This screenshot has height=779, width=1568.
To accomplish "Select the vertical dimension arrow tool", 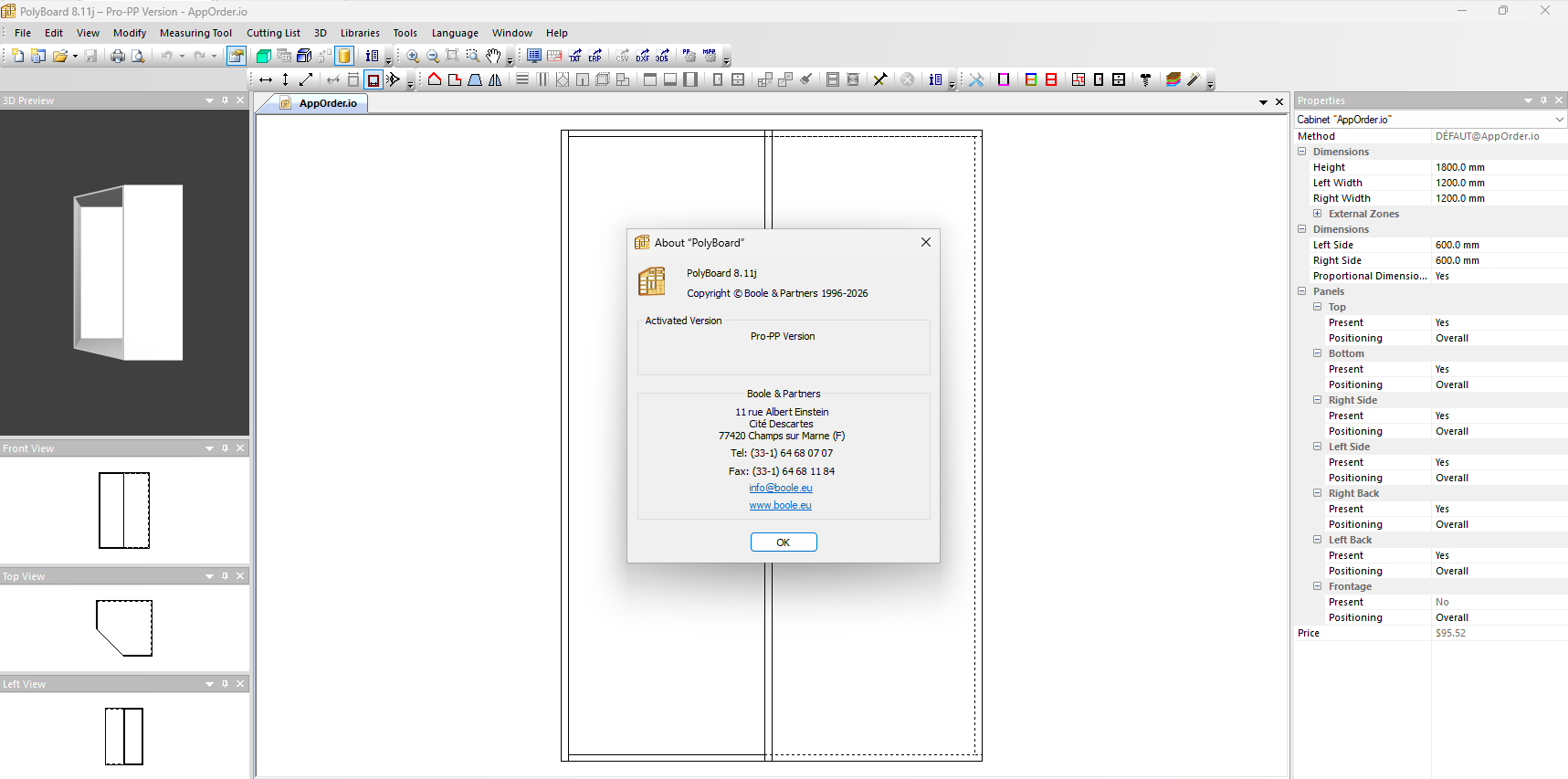I will (286, 79).
